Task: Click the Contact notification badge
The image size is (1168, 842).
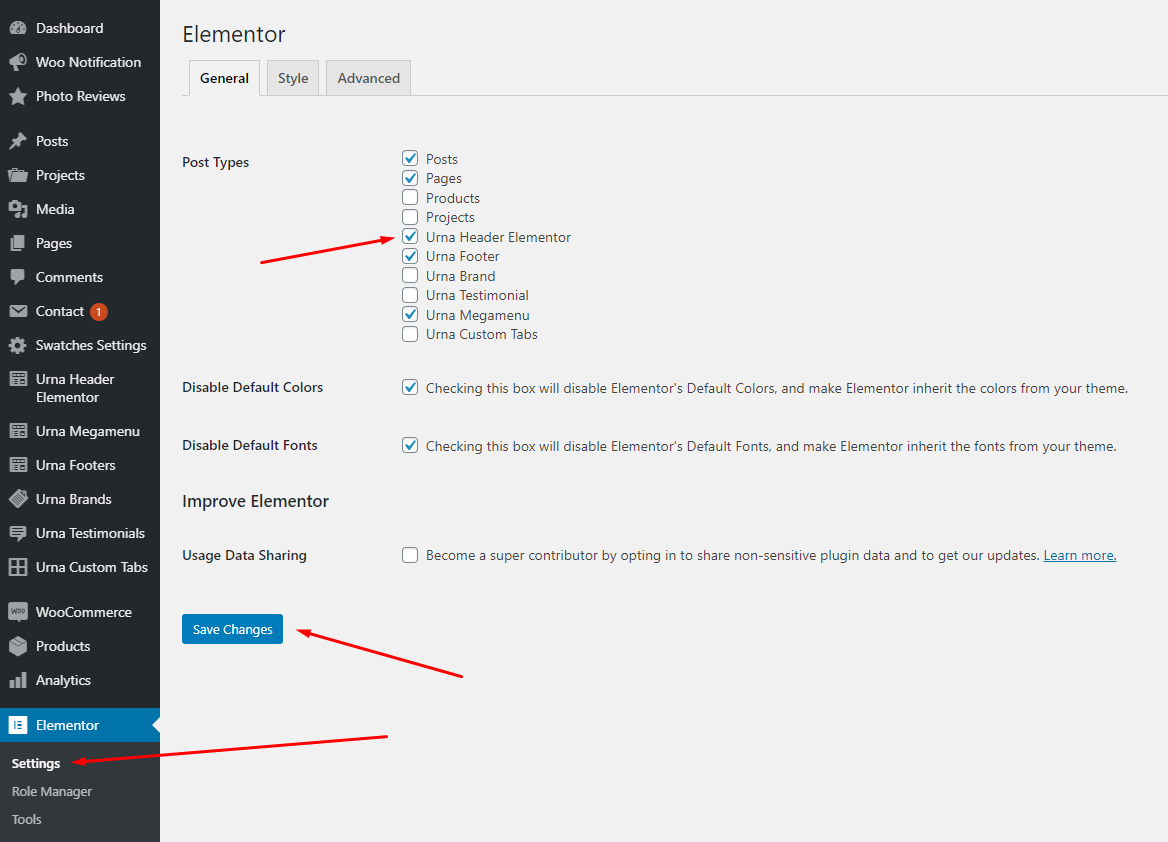Action: [x=98, y=311]
